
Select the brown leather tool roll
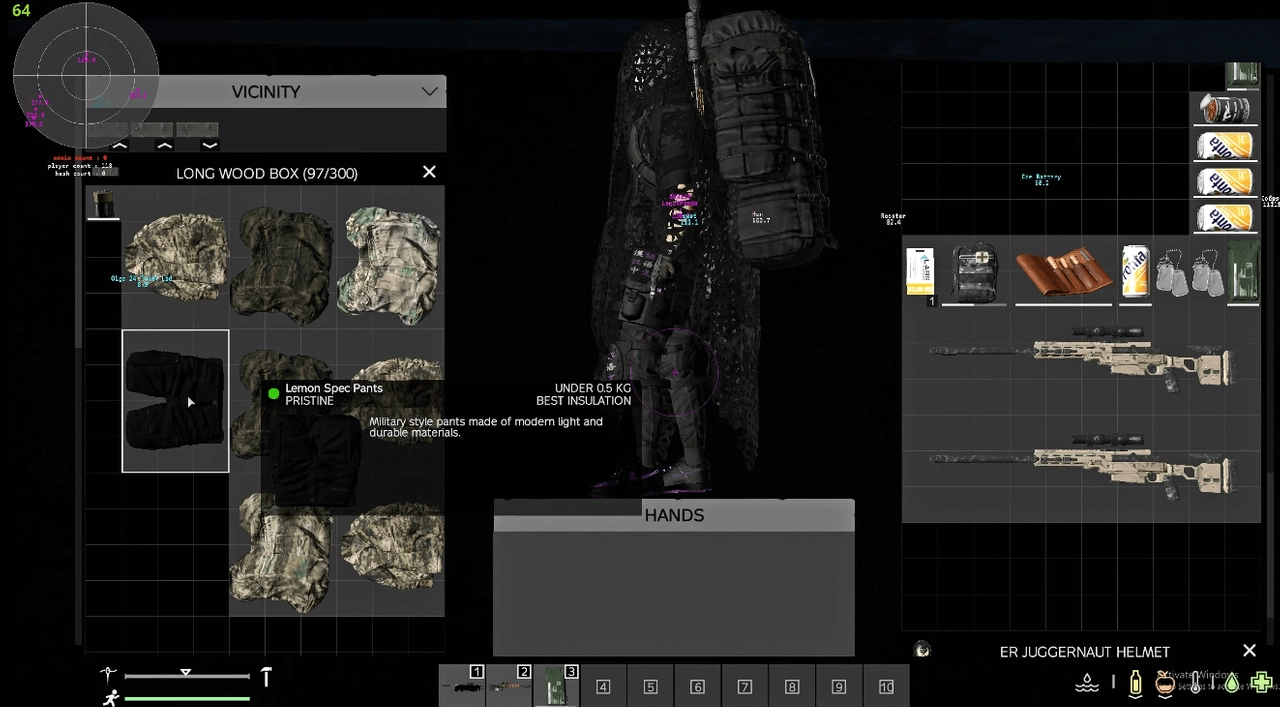[1063, 274]
